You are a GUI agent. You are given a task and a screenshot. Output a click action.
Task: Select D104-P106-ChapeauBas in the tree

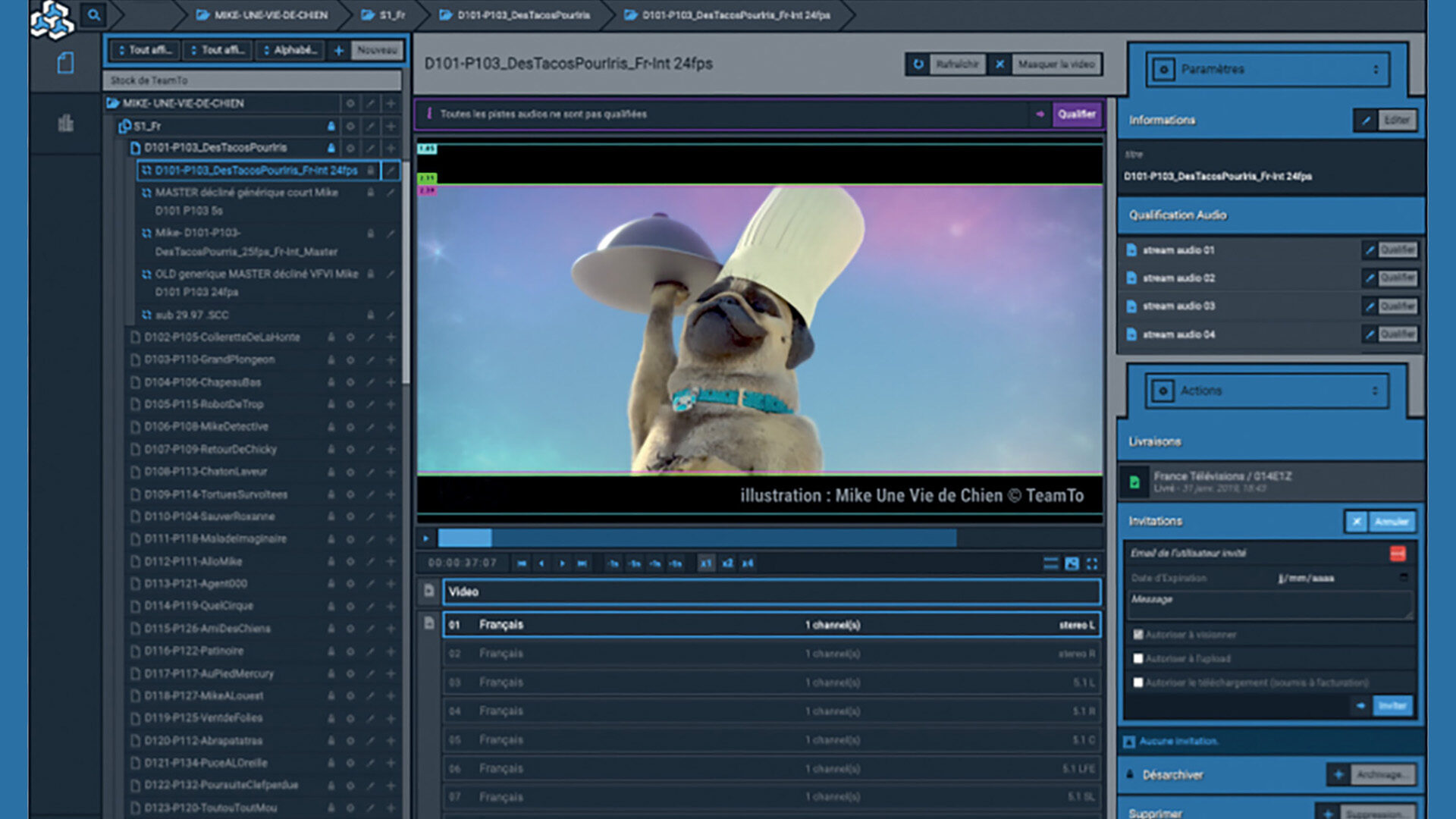click(202, 382)
